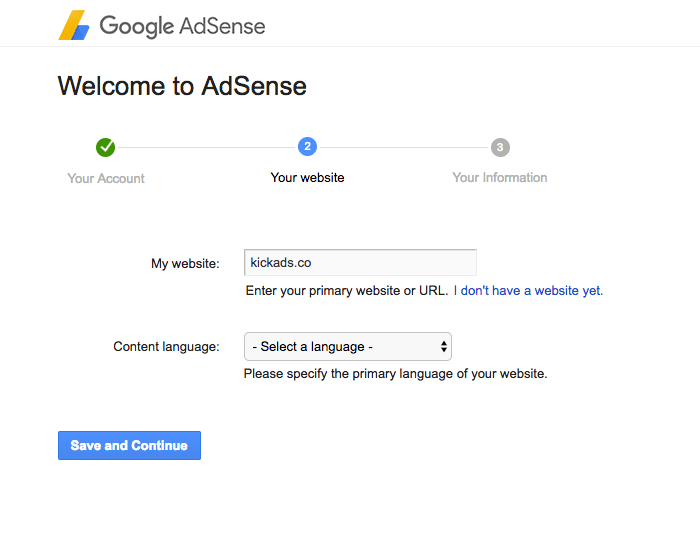This screenshot has height=556, width=700.
Task: Click the gray step 3 circle
Action: tap(500, 148)
